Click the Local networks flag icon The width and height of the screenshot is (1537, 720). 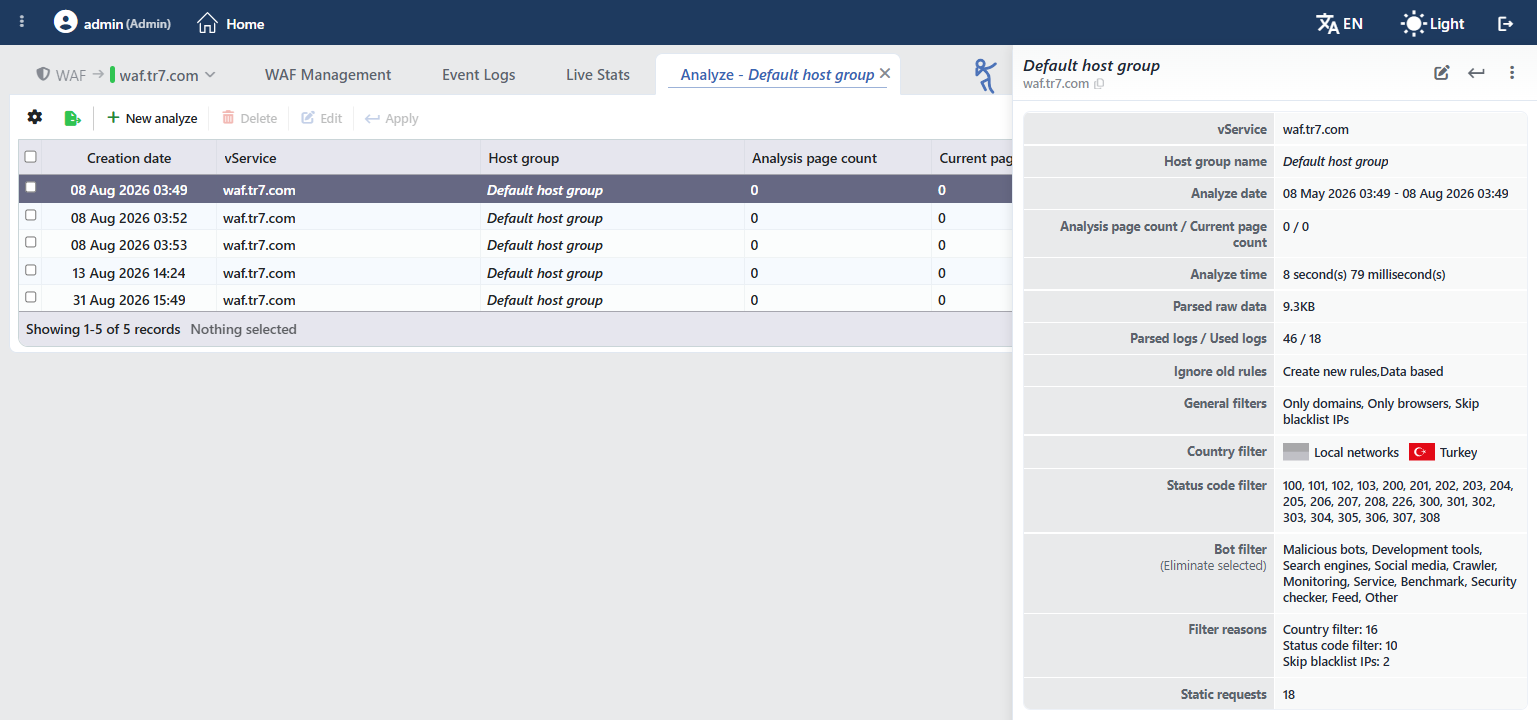1296,452
